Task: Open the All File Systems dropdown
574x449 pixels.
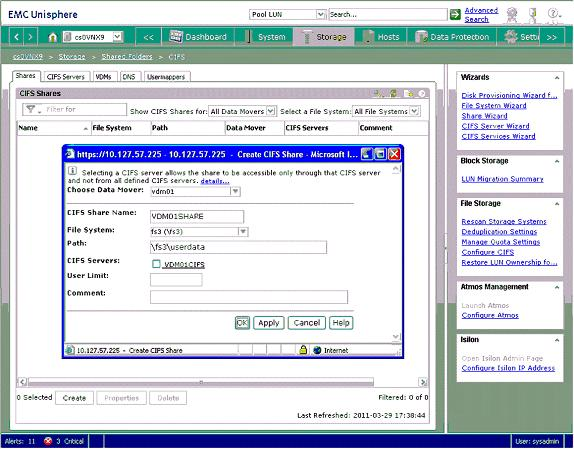Action: pyautogui.click(x=414, y=111)
